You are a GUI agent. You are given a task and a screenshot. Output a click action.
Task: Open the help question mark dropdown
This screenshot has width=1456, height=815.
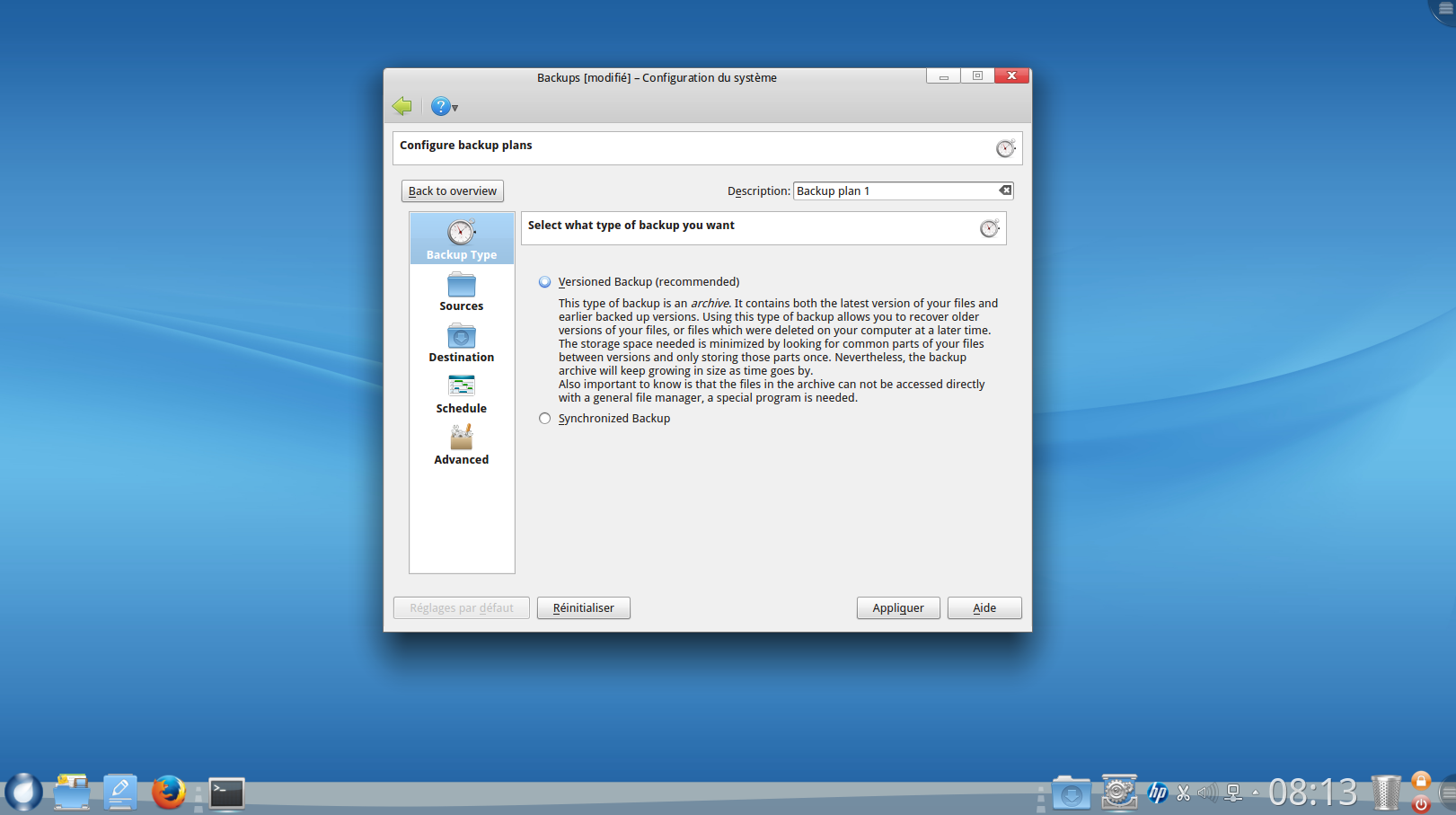coord(444,107)
